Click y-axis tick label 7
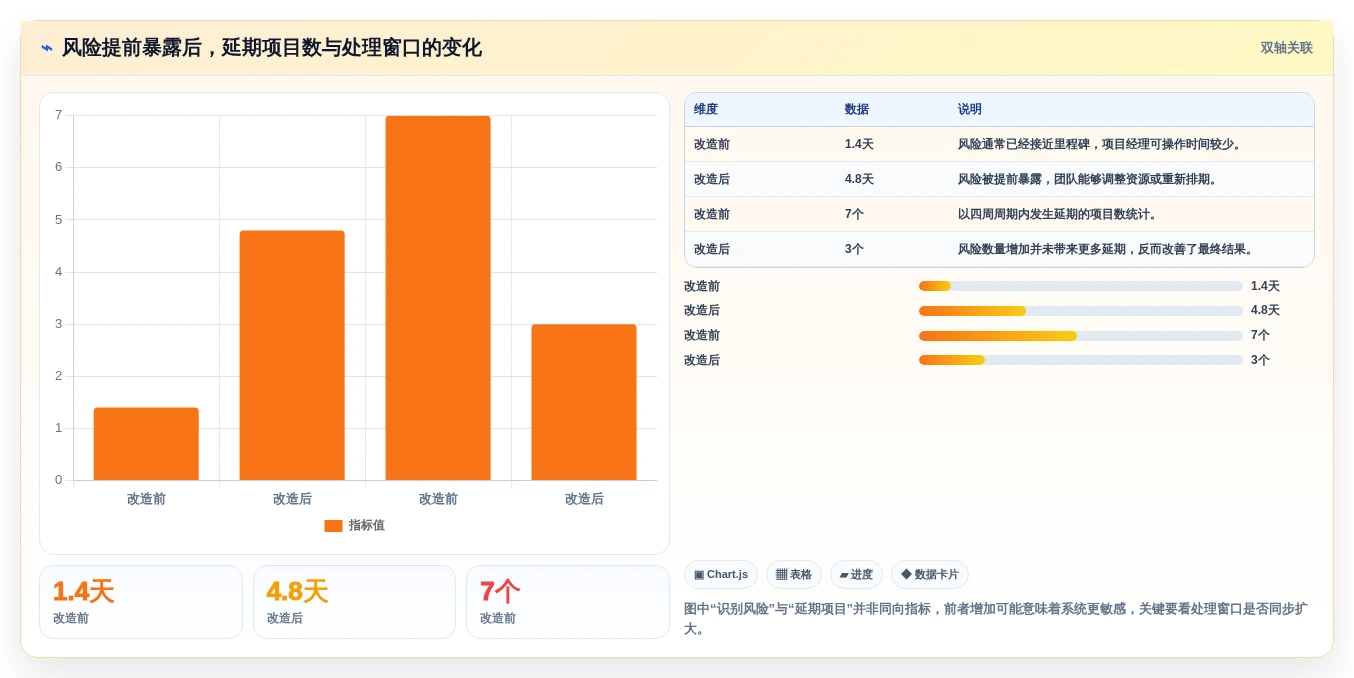1354x678 pixels. 58,115
